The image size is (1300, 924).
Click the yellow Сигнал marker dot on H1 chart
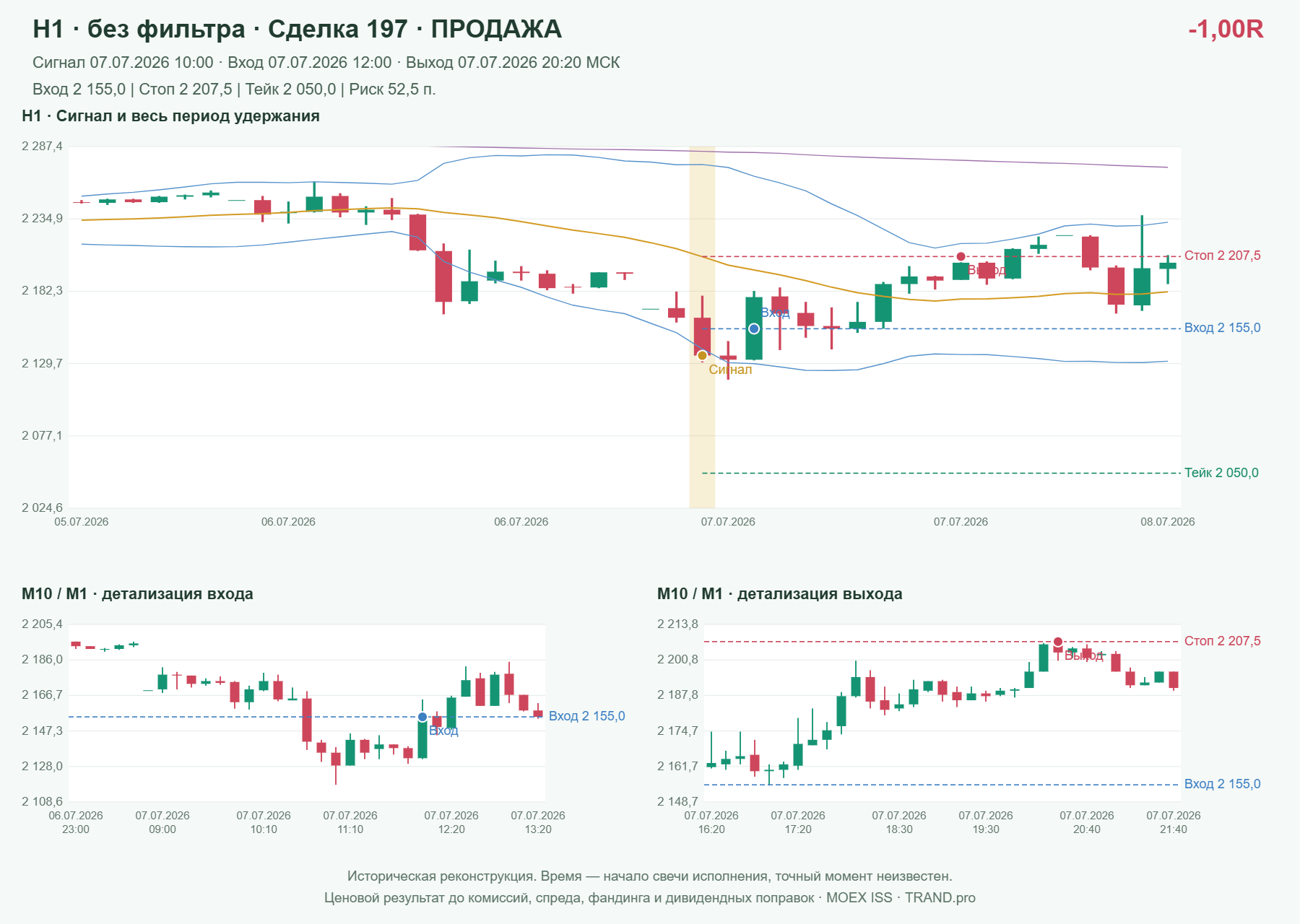(702, 355)
